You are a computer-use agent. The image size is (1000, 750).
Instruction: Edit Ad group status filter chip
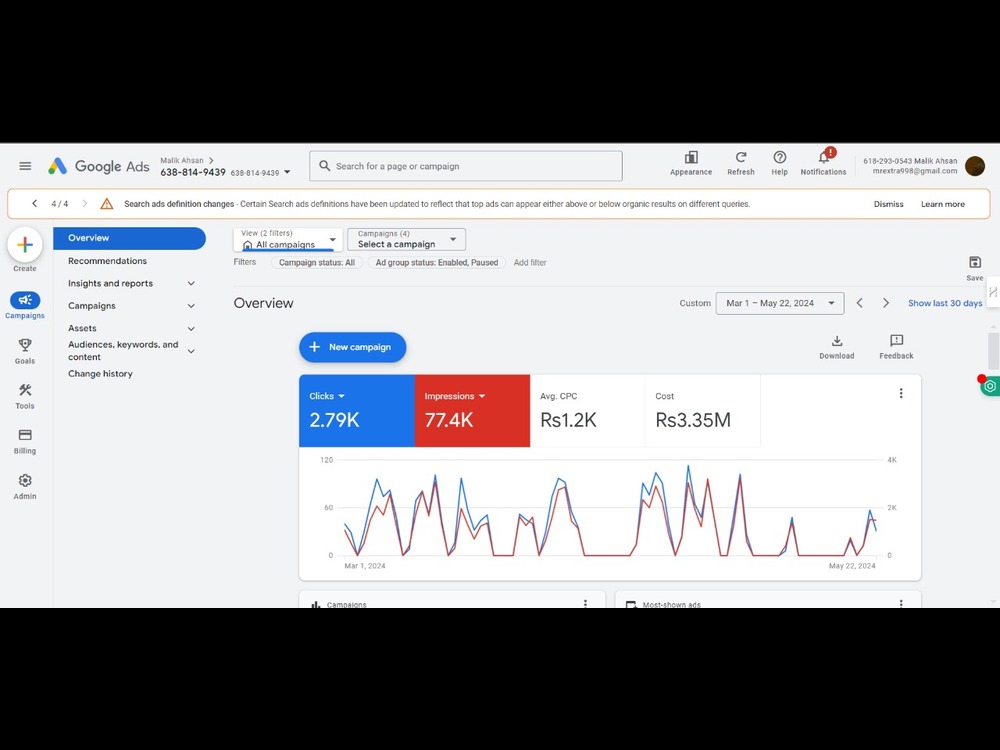[437, 262]
